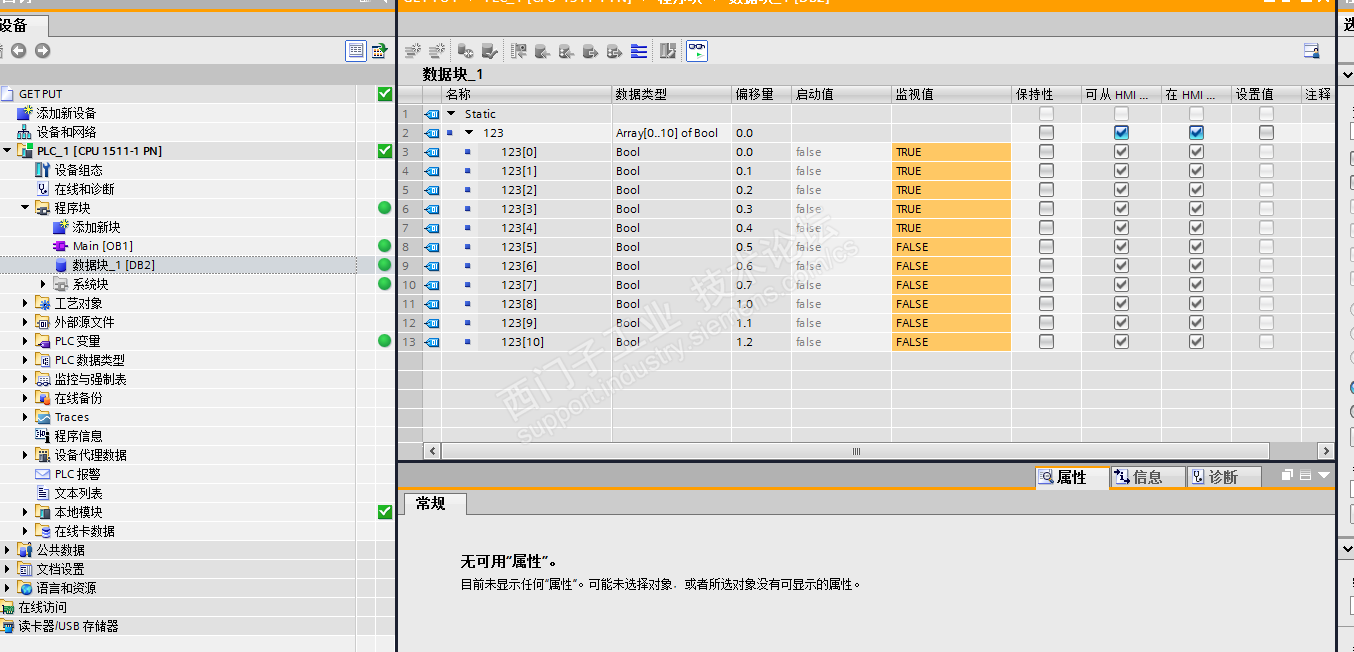The image size is (1354, 652).
Task: Select 设备组态 in project tree
Action: point(78,170)
